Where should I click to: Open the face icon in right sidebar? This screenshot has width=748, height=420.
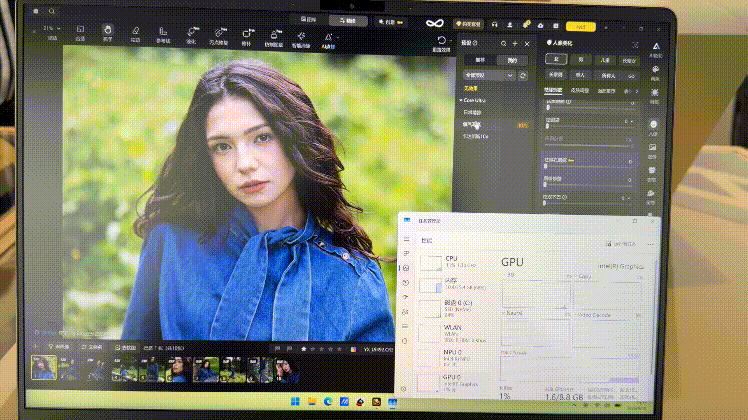654,125
